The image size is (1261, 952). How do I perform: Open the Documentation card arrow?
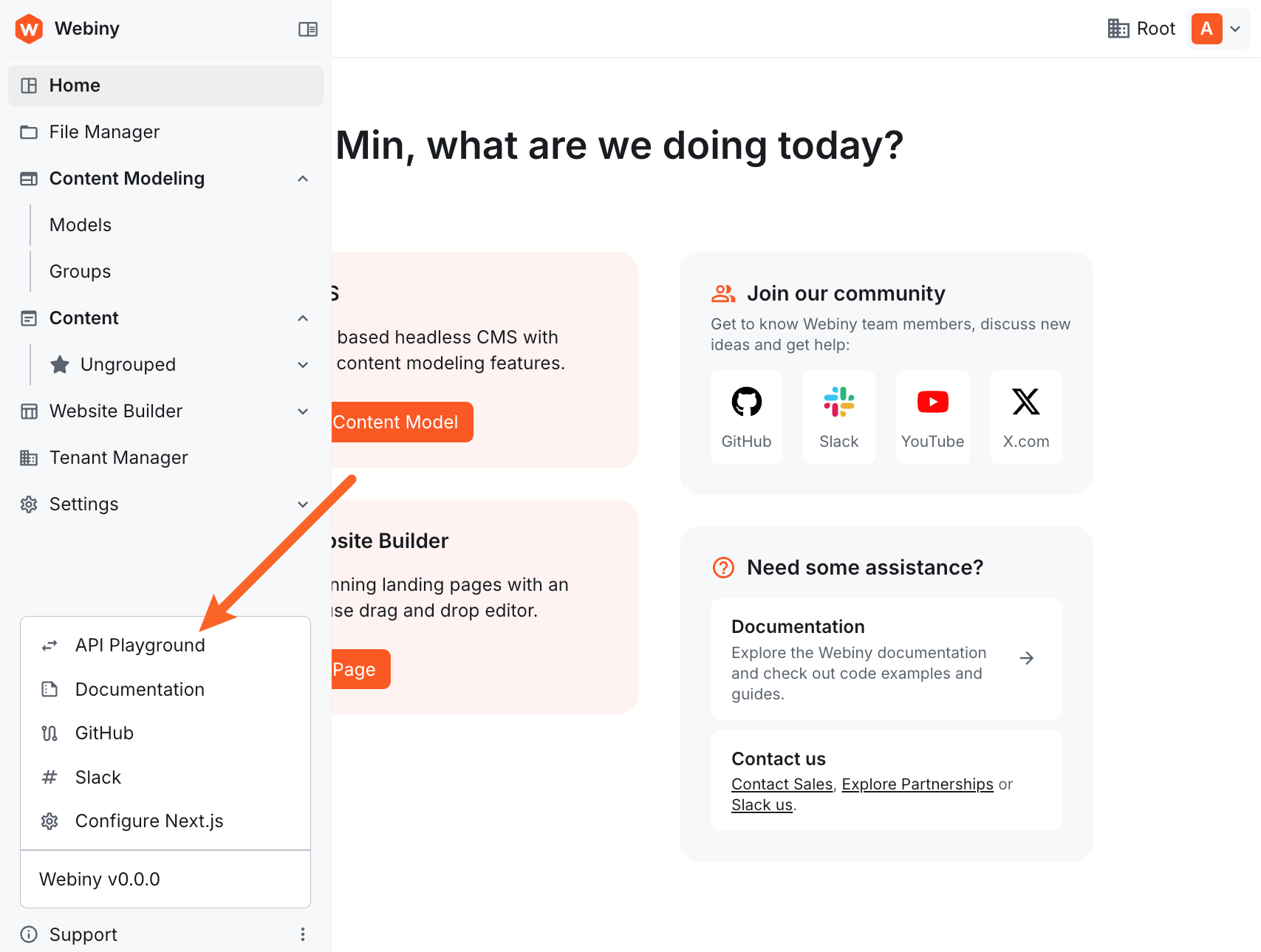(x=1027, y=658)
